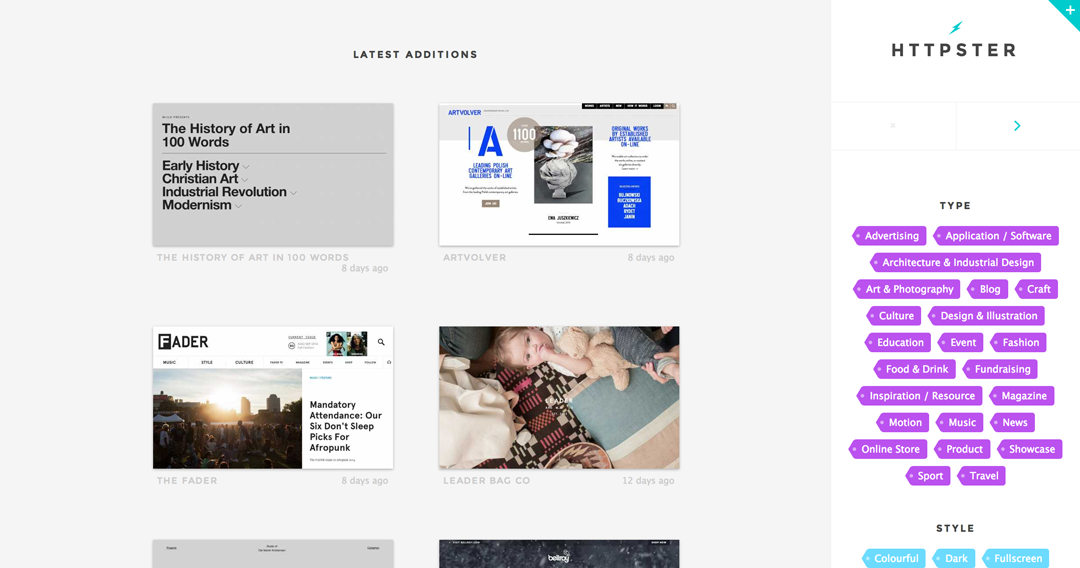Filter by Culture tag

coord(893,316)
